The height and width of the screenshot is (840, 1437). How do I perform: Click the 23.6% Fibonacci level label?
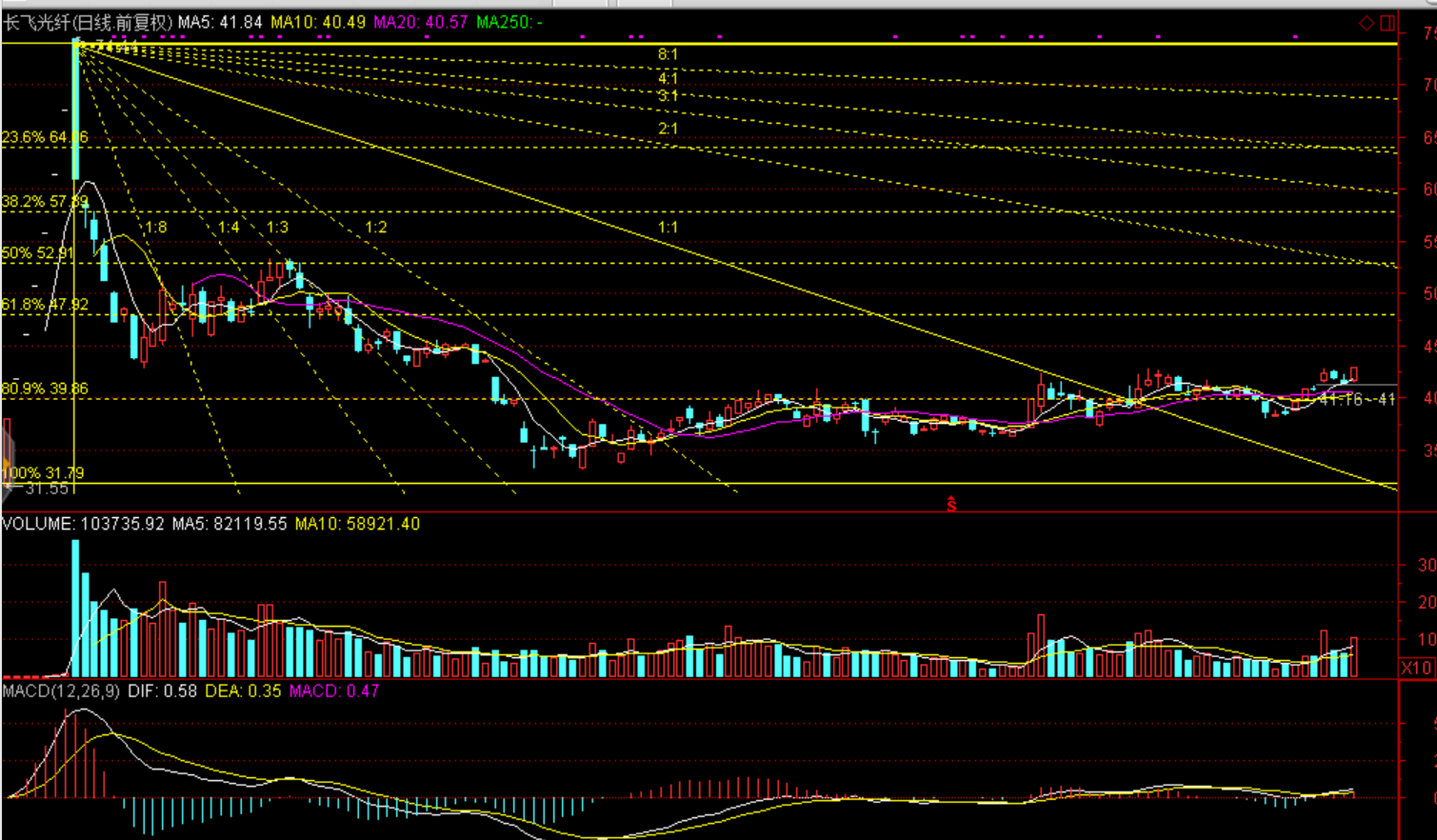pyautogui.click(x=45, y=137)
